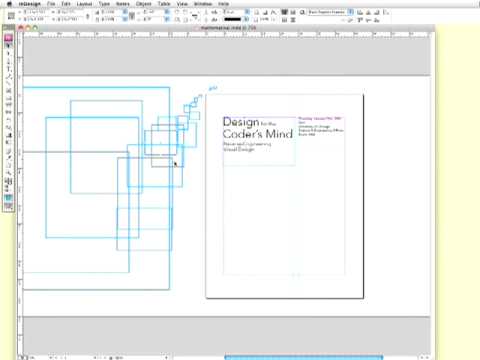Screen dimensions: 480x360
Task: Select the Pencil tool
Action: [9, 77]
